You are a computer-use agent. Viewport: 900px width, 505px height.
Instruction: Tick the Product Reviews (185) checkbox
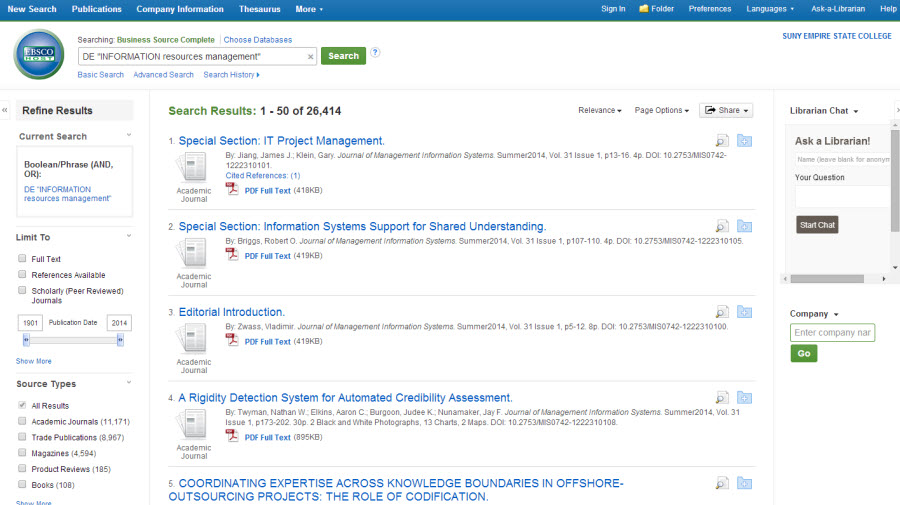click(x=22, y=468)
